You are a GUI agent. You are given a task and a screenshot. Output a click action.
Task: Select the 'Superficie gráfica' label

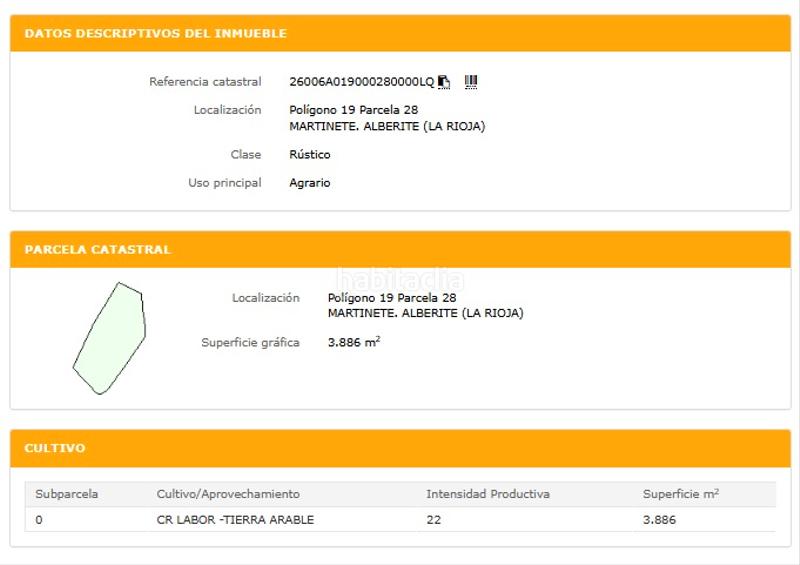click(x=250, y=342)
